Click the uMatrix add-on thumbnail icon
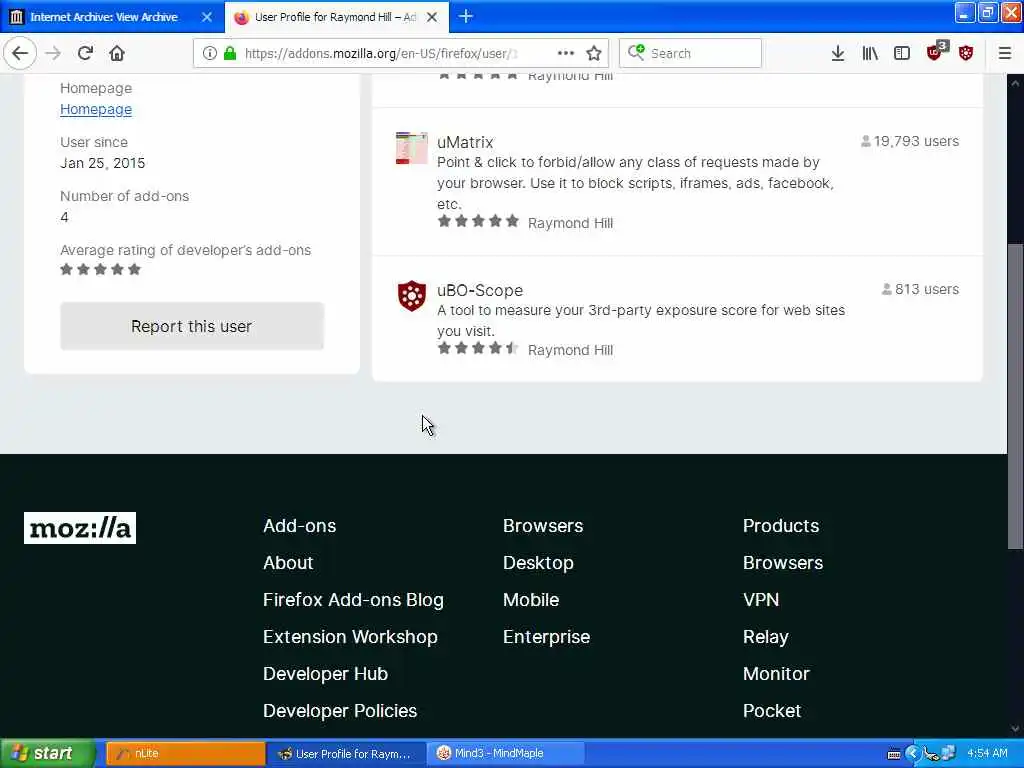Image resolution: width=1024 pixels, height=768 pixels. point(411,148)
